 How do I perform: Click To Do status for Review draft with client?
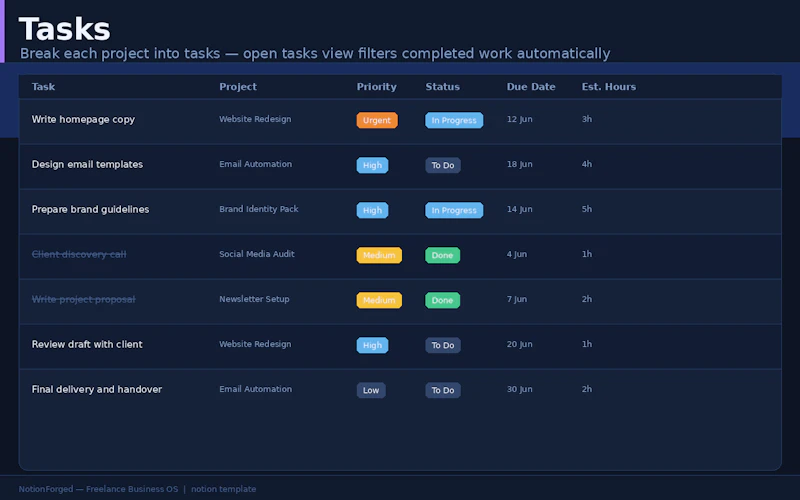point(443,345)
